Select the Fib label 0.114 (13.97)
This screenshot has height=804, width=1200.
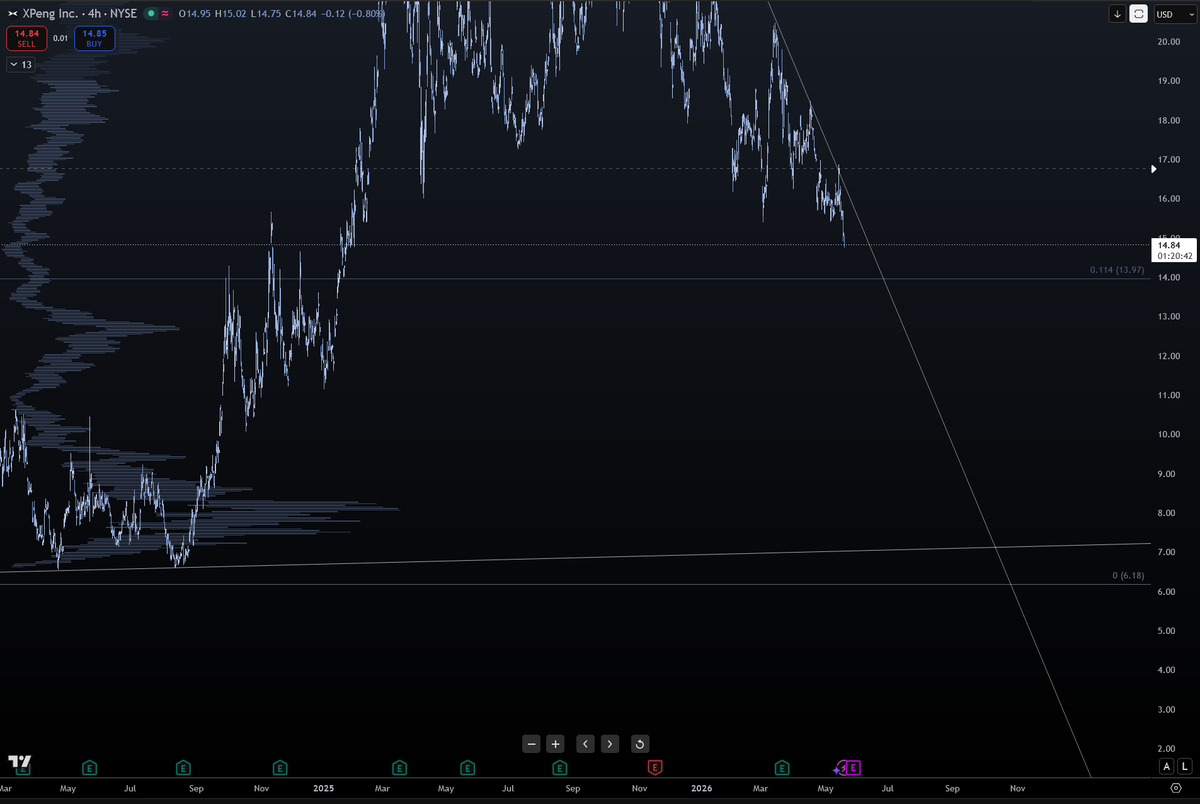pos(1116,271)
